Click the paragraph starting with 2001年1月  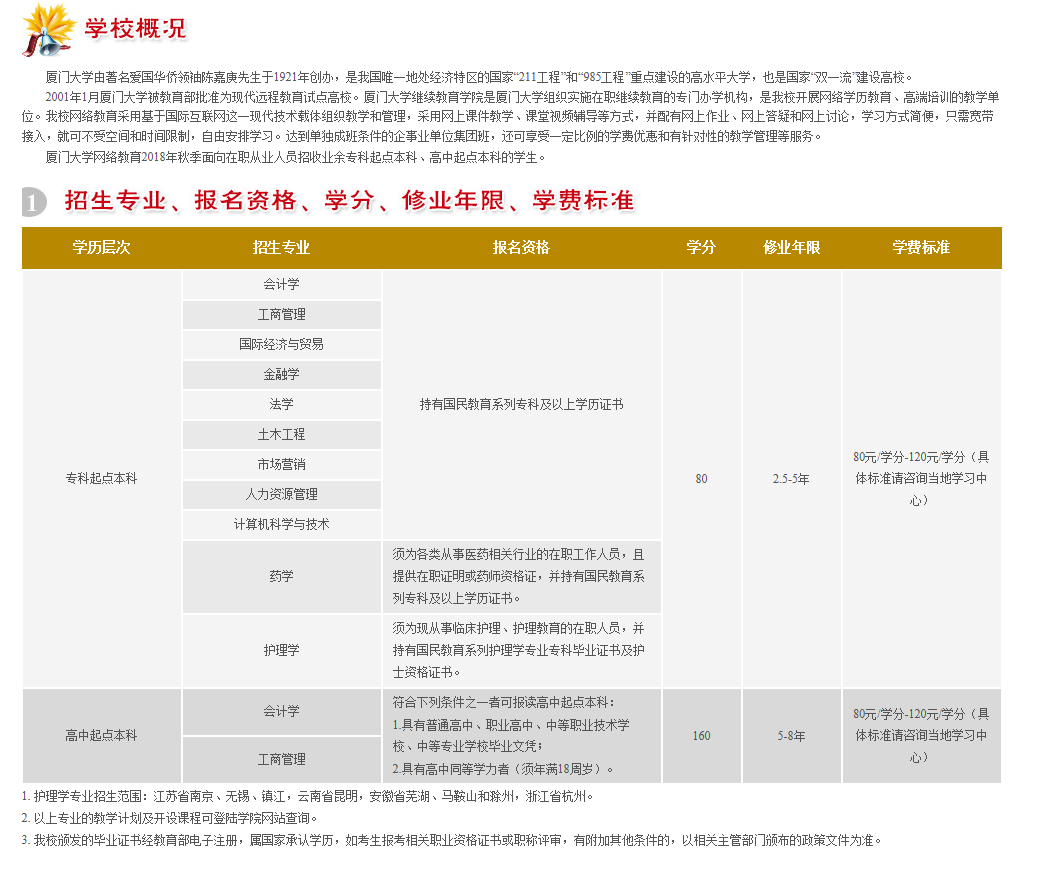(510, 117)
